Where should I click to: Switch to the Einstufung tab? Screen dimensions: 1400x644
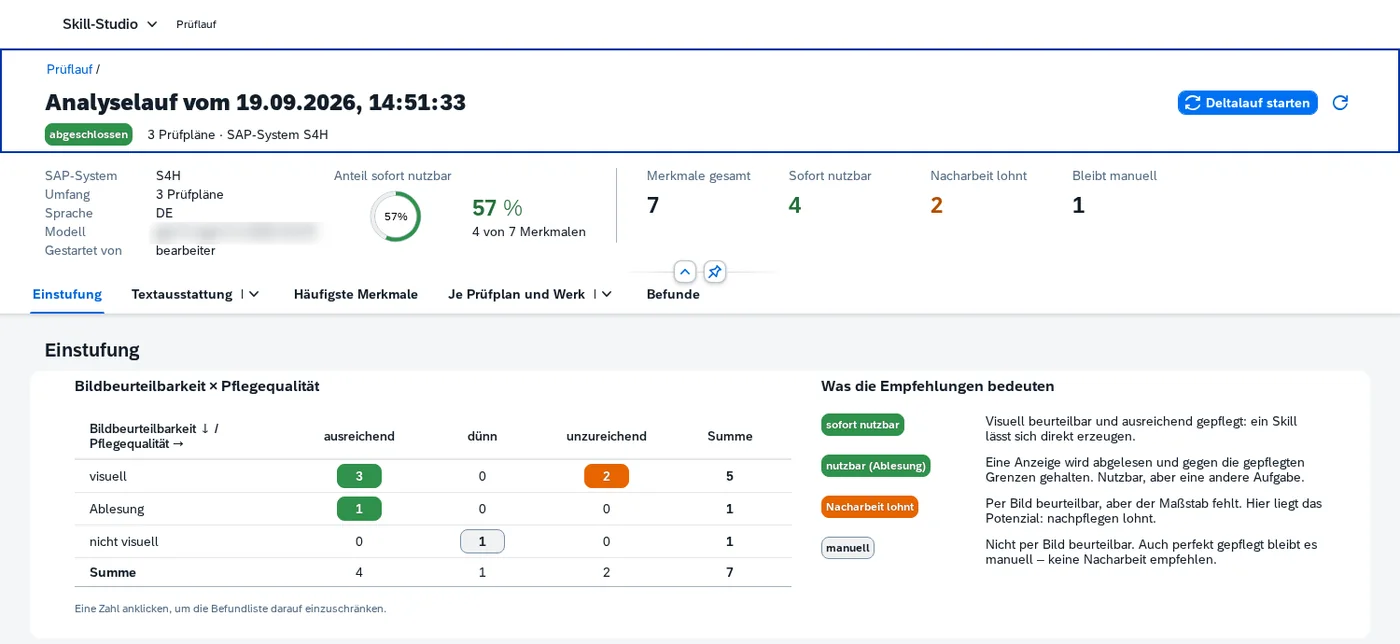[67, 294]
